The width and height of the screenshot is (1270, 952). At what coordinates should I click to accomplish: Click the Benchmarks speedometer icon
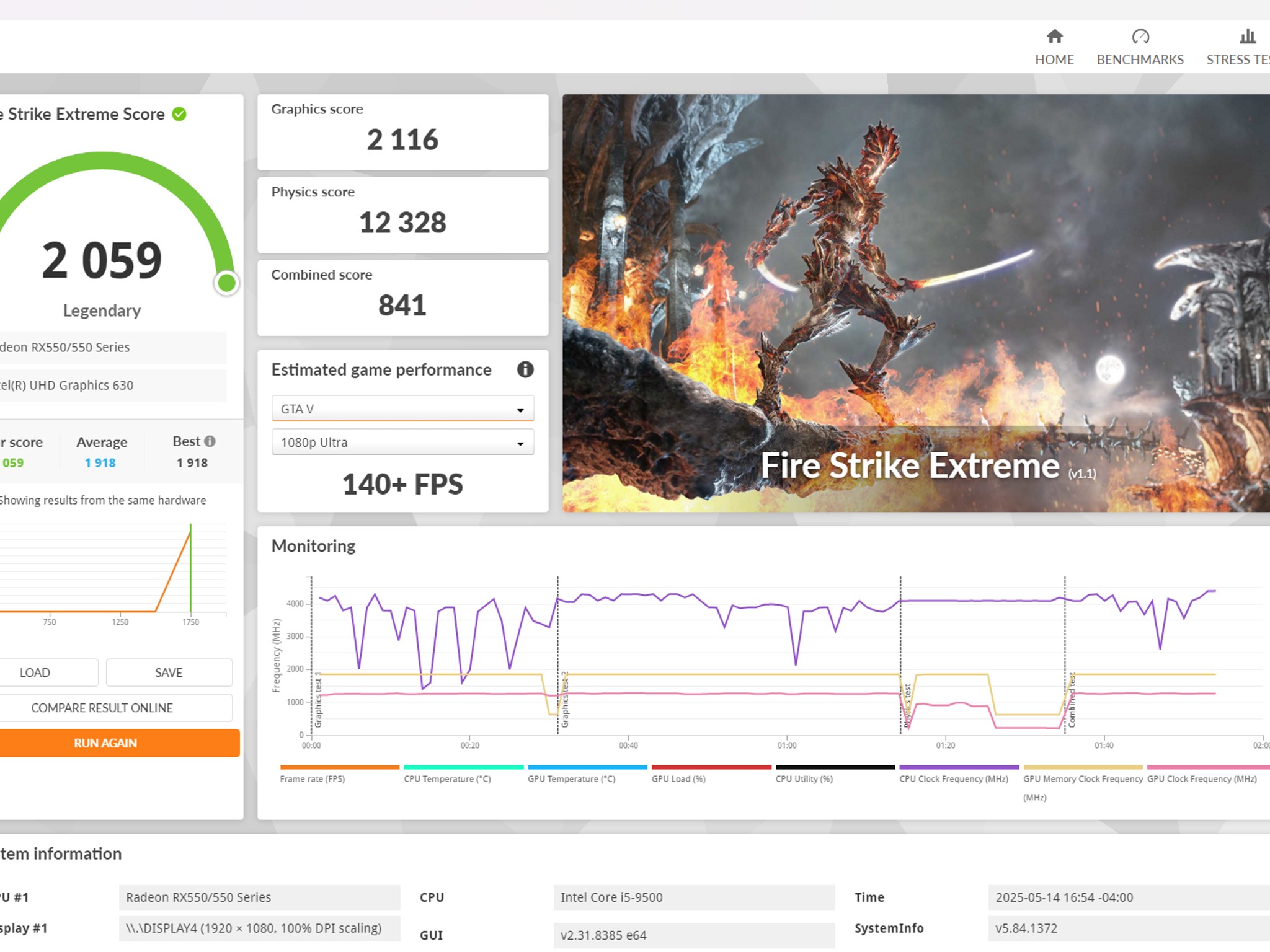click(x=1140, y=37)
